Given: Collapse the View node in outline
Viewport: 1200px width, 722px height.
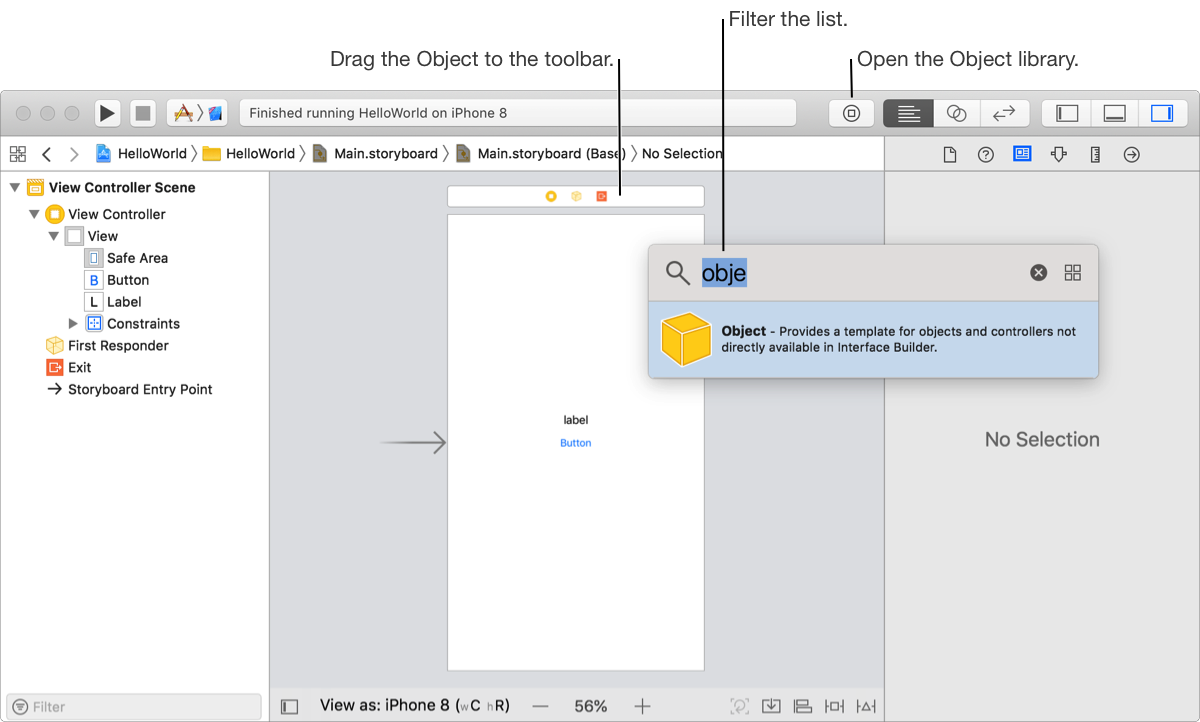Looking at the screenshot, I should point(54,236).
